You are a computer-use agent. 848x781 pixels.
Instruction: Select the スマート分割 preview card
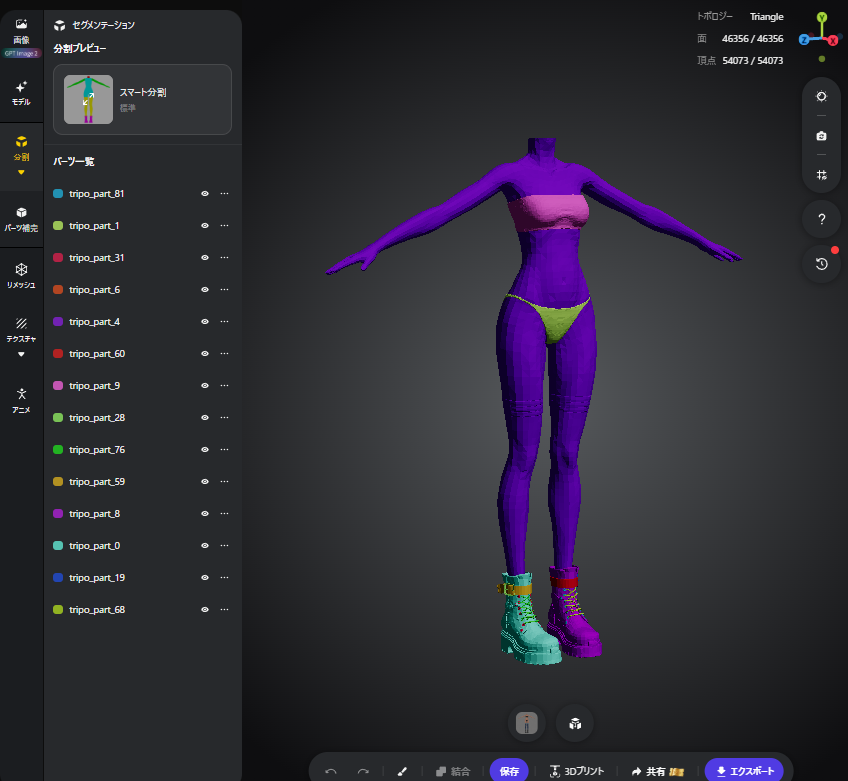tap(142, 100)
